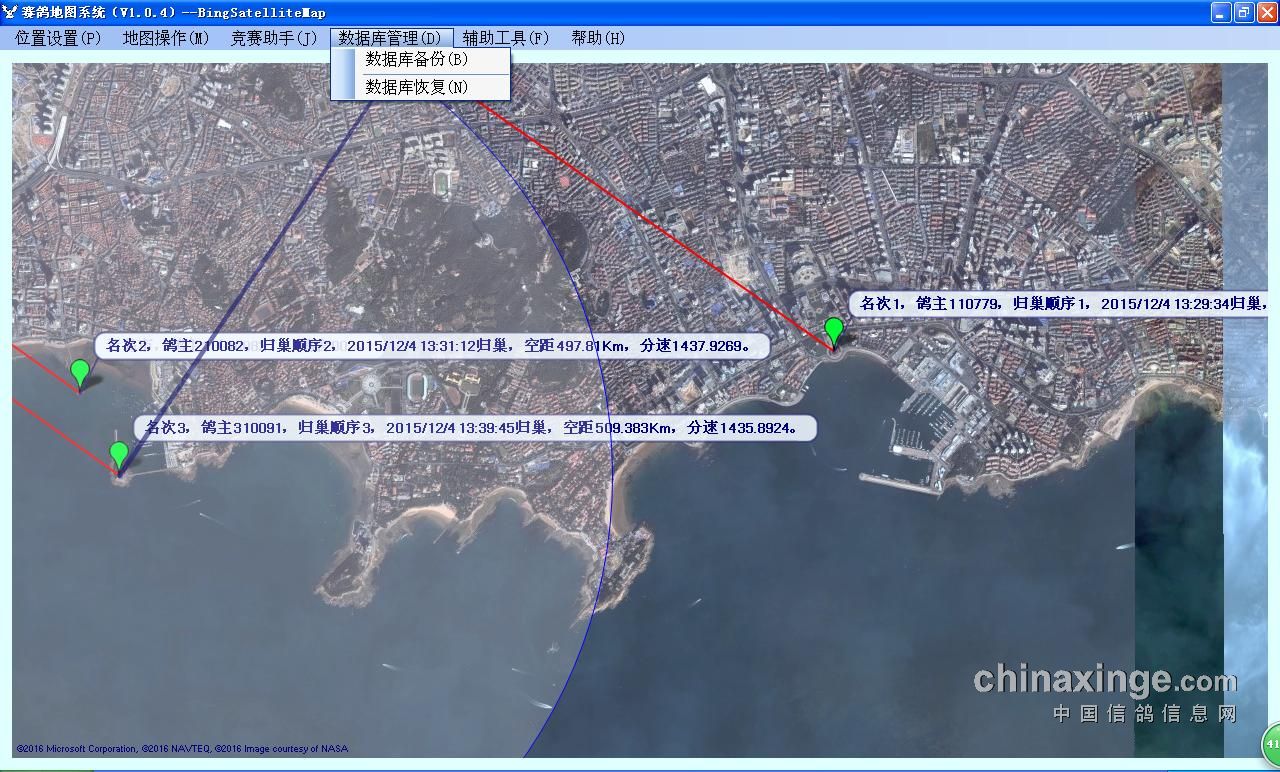Open the 竞赛助手(J) menu

[x=274, y=38]
